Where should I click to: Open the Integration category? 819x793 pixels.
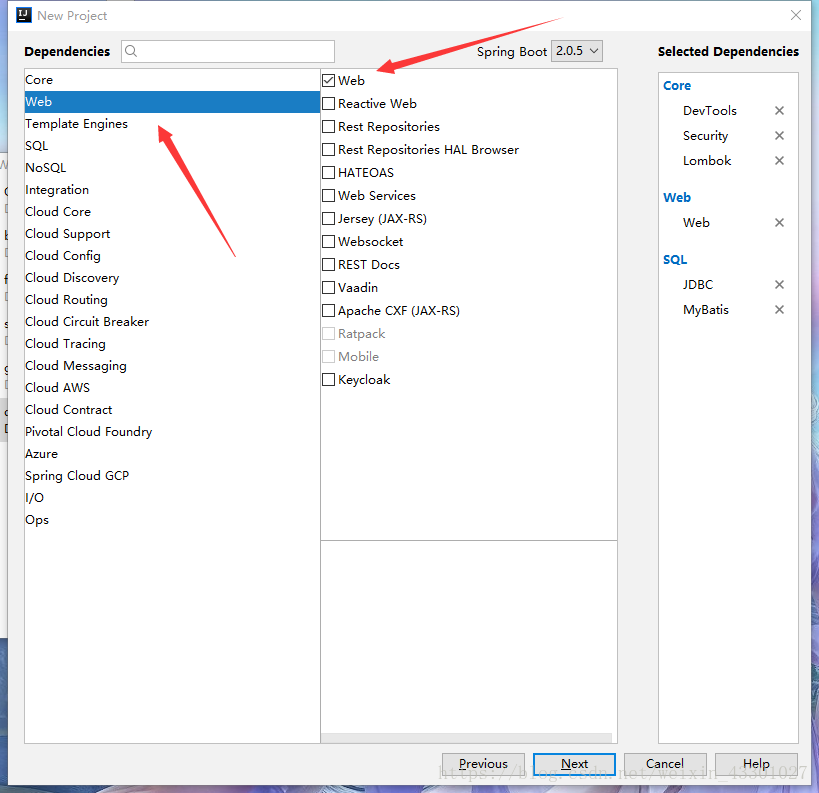pos(172,190)
